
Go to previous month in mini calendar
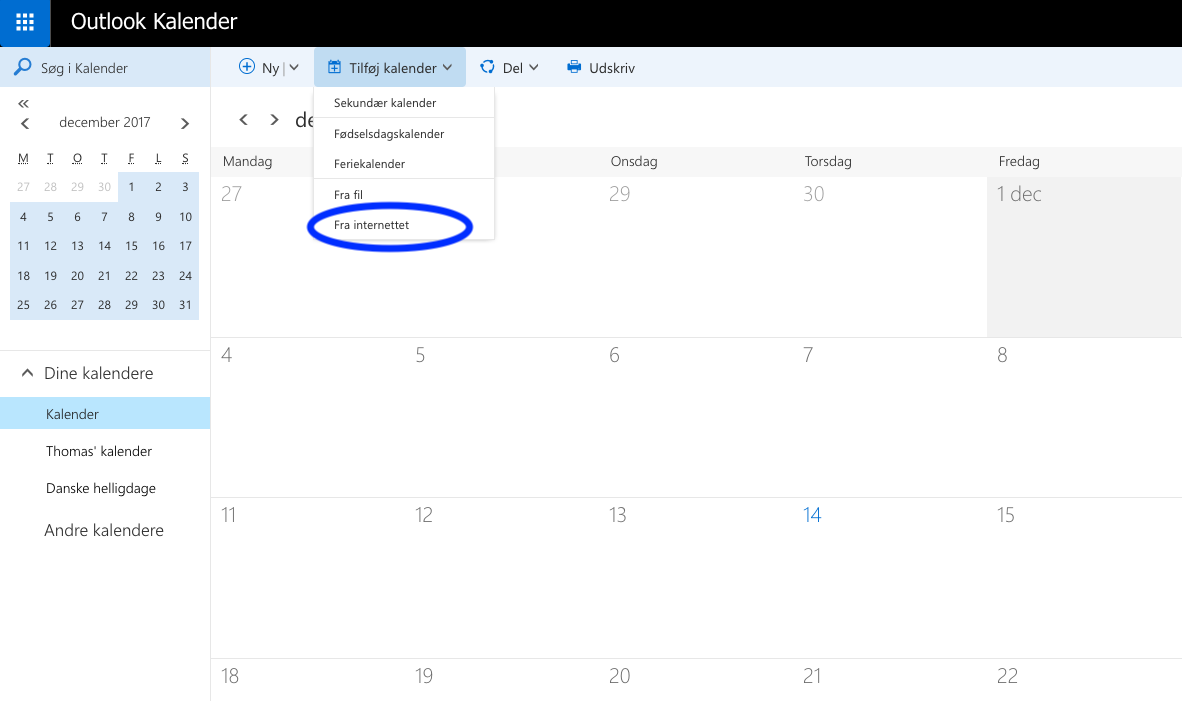click(25, 123)
